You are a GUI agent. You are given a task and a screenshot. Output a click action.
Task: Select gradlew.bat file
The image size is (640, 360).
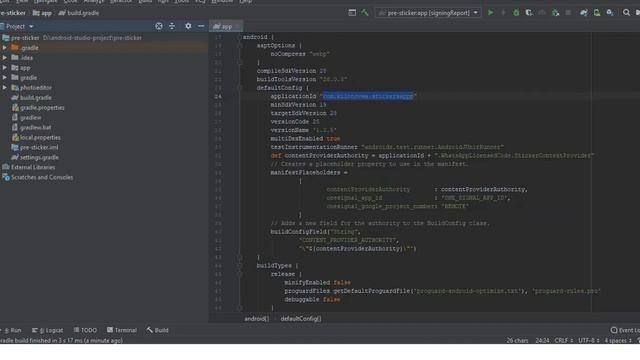coord(31,127)
